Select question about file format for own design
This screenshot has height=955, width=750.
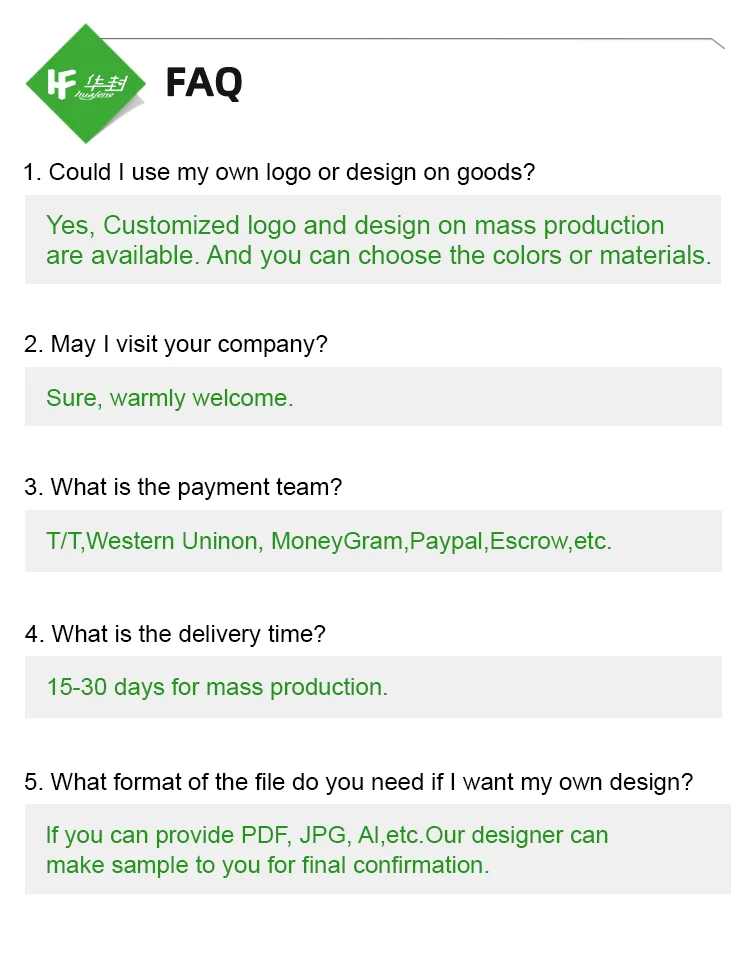(358, 782)
